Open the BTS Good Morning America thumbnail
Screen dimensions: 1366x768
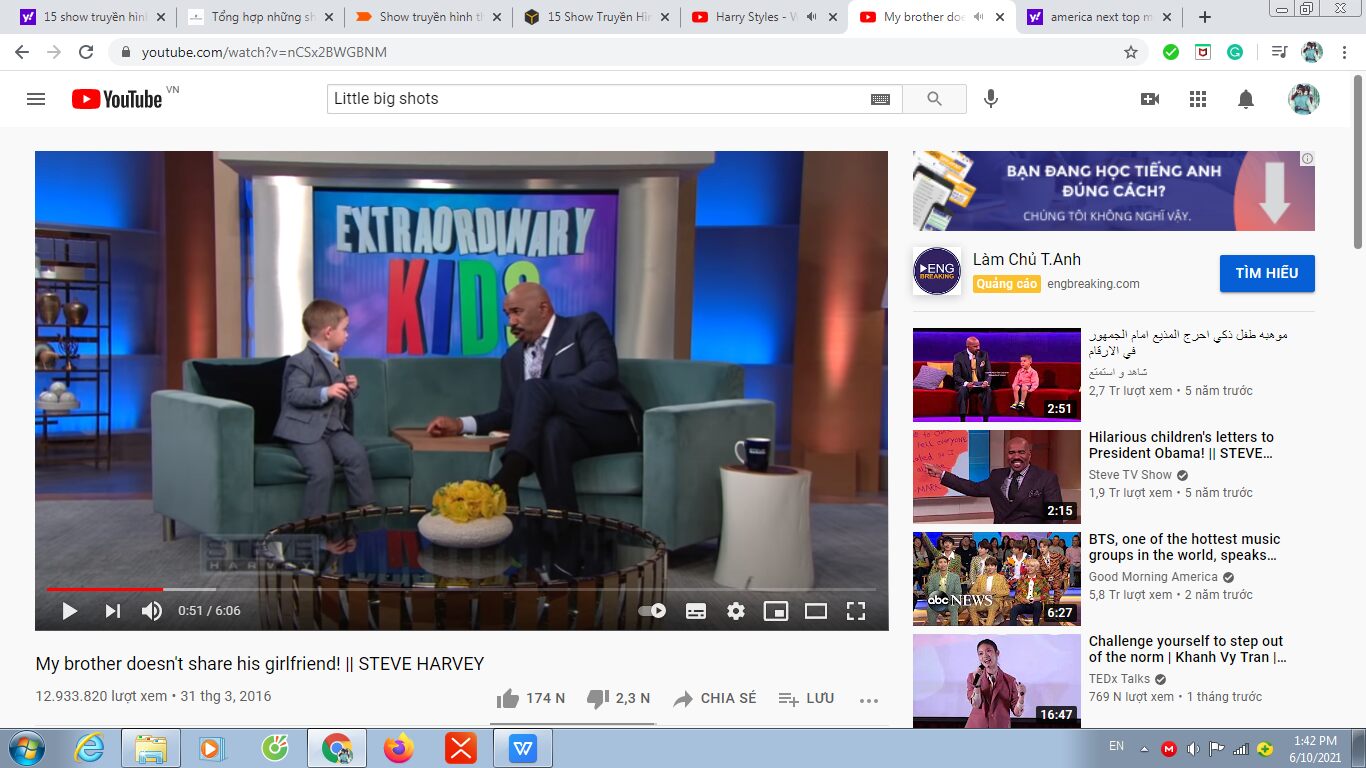997,579
